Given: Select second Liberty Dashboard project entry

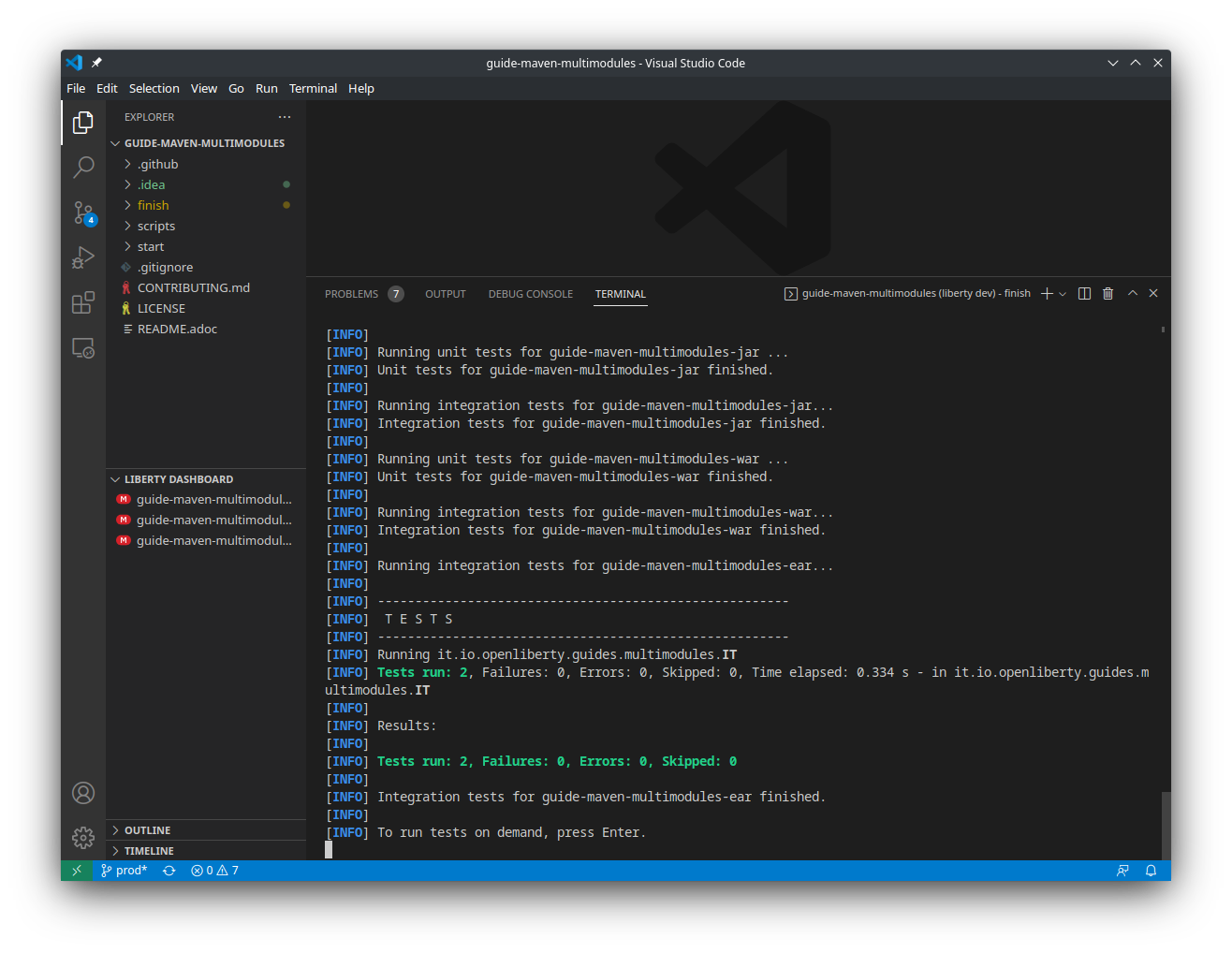Looking at the screenshot, I should pos(206,520).
